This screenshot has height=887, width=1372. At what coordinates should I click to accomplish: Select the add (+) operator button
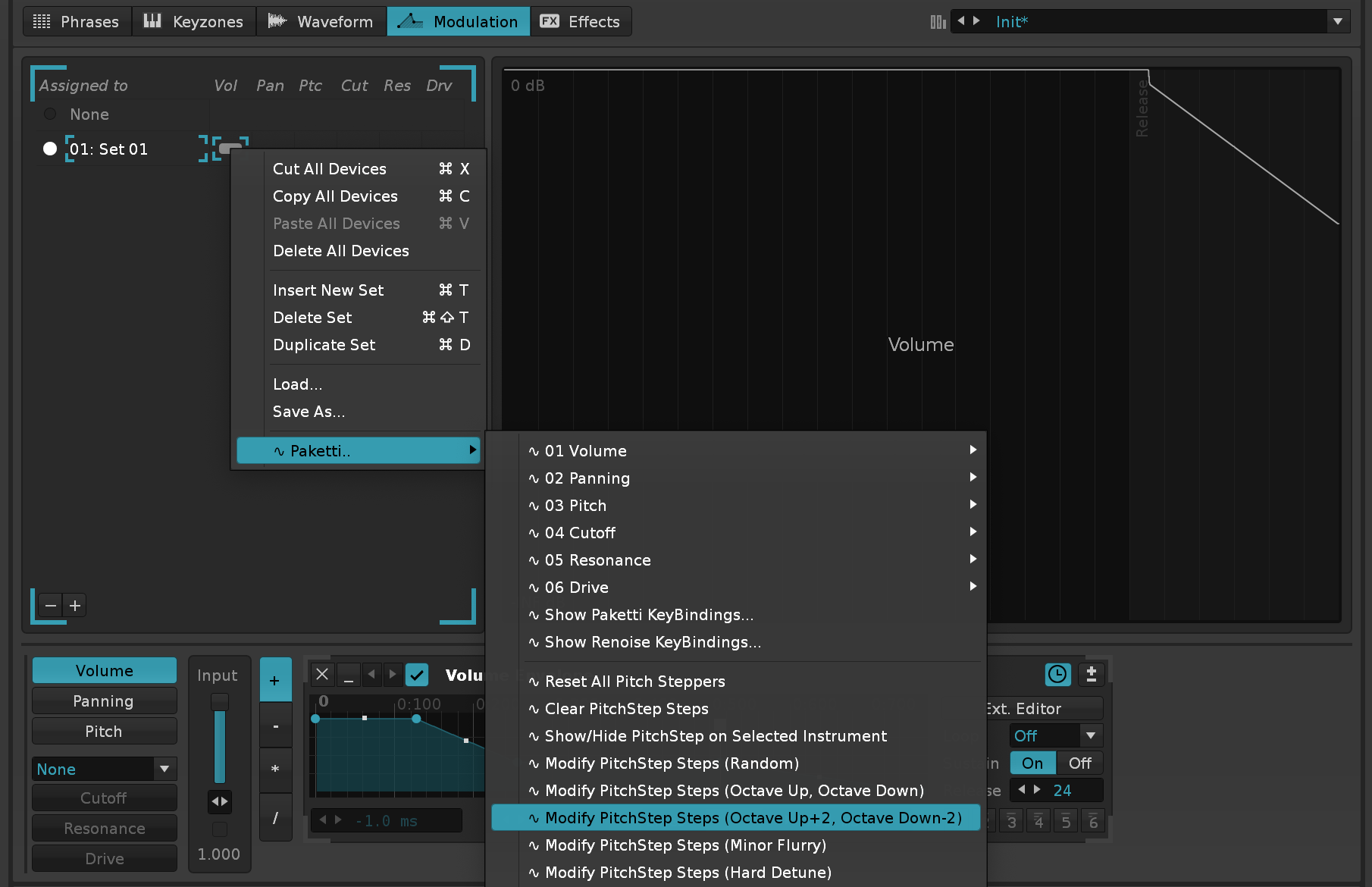pyautogui.click(x=275, y=680)
